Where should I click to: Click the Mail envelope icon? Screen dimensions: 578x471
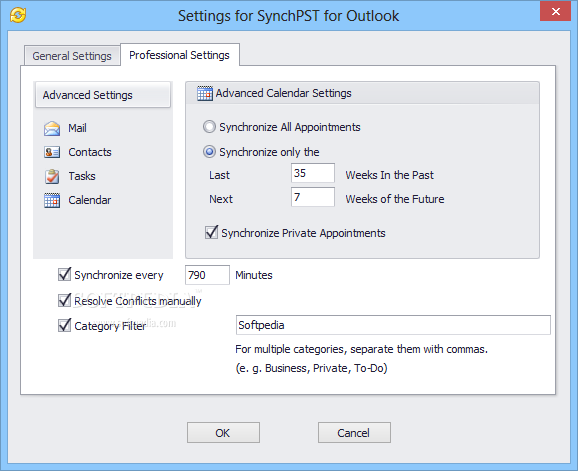click(52, 129)
